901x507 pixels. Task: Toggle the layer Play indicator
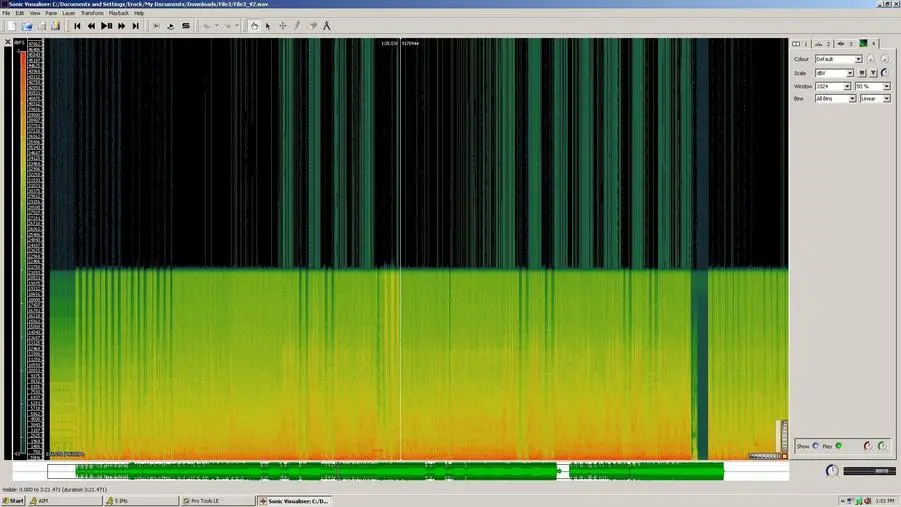point(839,445)
